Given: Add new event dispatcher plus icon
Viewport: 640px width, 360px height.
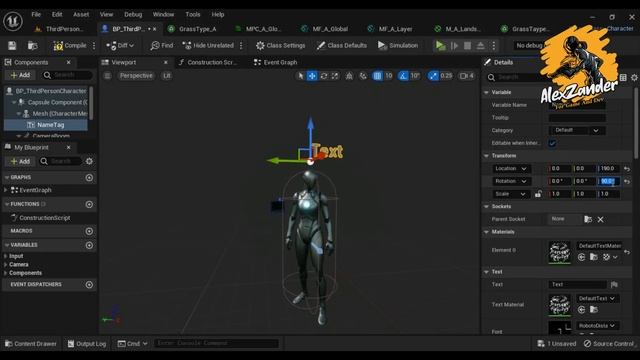Looking at the screenshot, I should [89, 284].
